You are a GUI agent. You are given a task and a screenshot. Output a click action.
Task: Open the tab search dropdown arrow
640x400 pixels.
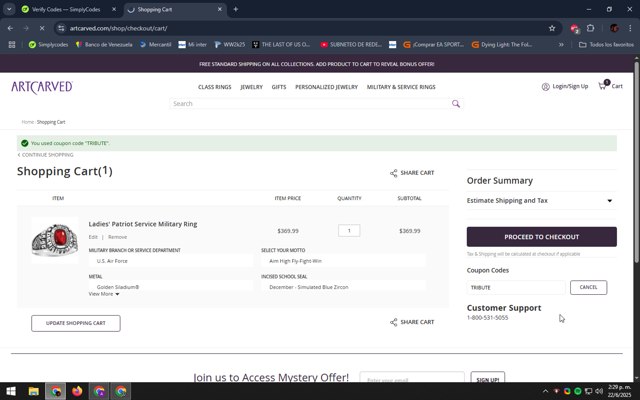[x=9, y=9]
